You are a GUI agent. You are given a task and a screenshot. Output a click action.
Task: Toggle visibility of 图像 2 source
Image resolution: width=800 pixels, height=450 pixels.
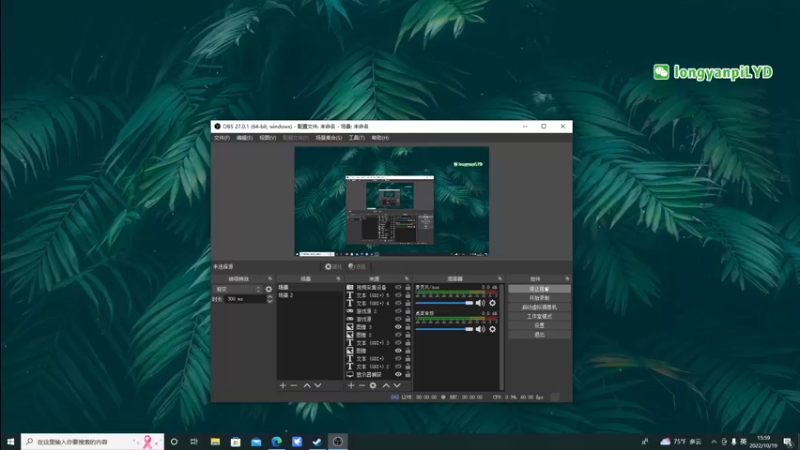pyautogui.click(x=398, y=335)
